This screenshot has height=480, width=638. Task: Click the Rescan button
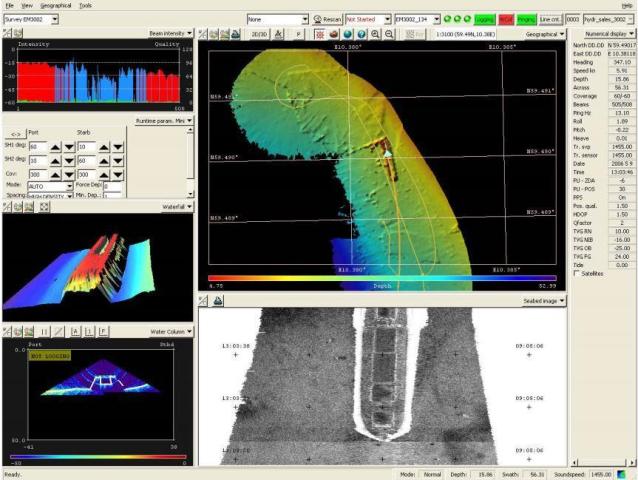326,19
